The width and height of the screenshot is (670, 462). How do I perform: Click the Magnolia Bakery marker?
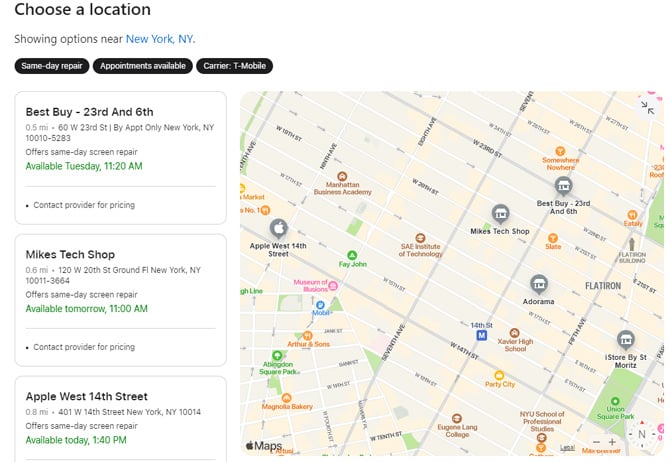[287, 398]
